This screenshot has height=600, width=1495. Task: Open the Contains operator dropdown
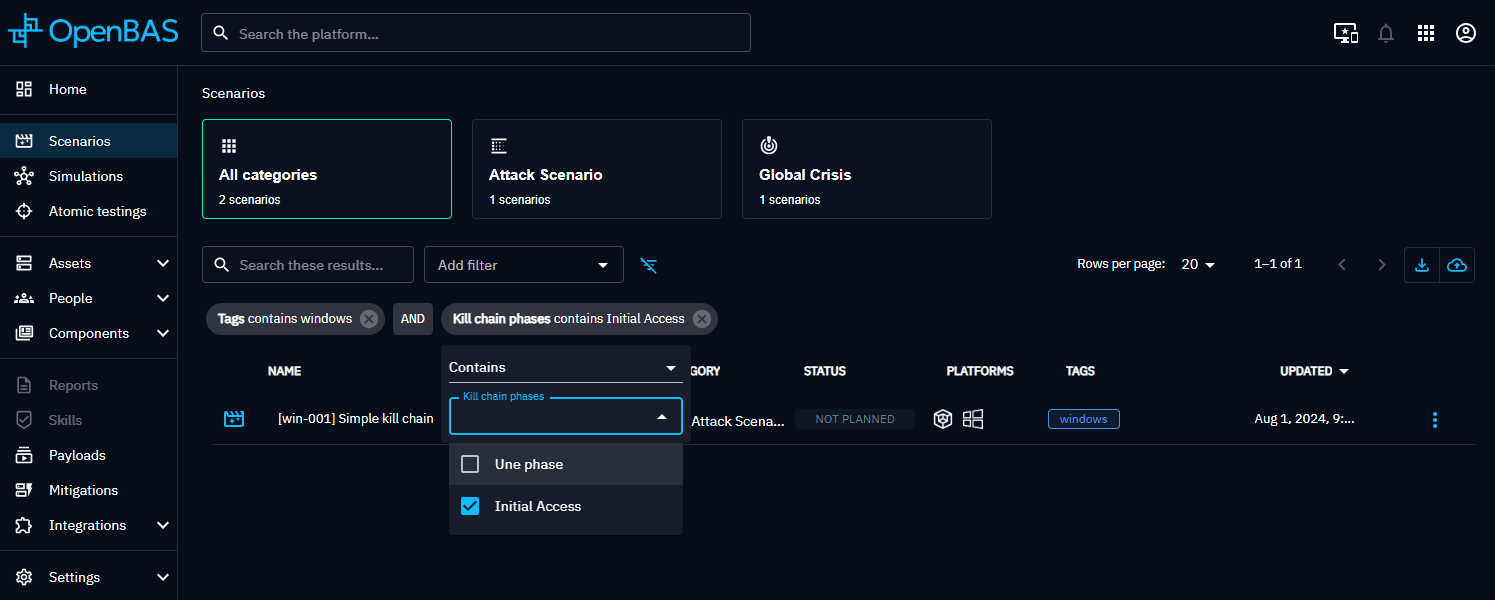[x=564, y=368]
